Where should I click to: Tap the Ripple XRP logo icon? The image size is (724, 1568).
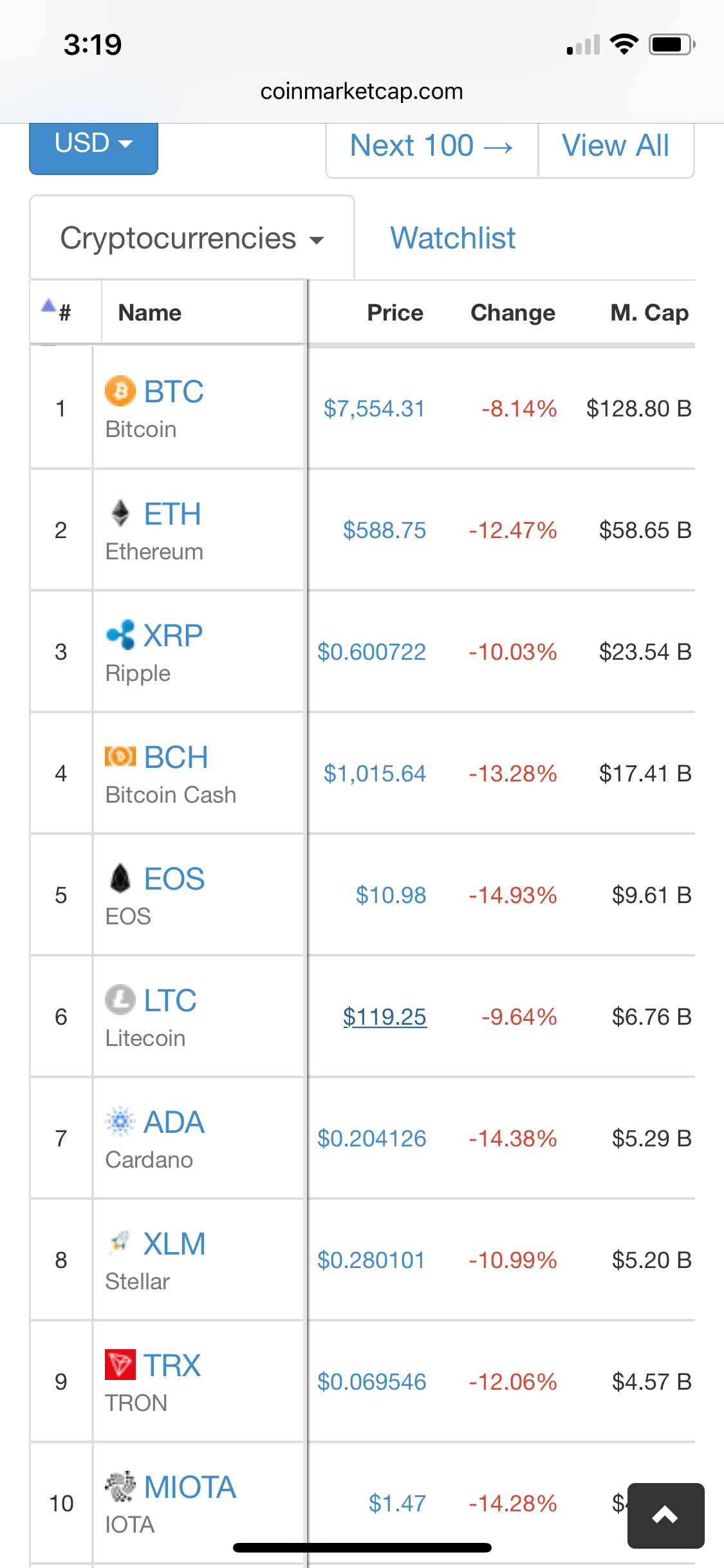click(x=120, y=635)
